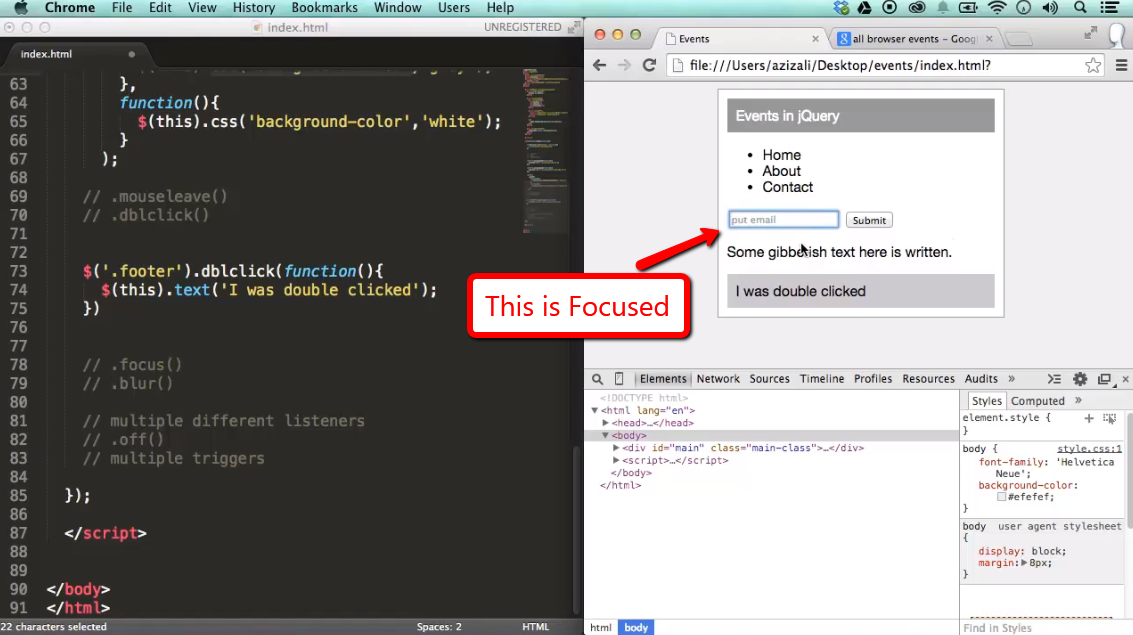Expand the script element node
This screenshot has height=635, width=1133.
click(616, 460)
